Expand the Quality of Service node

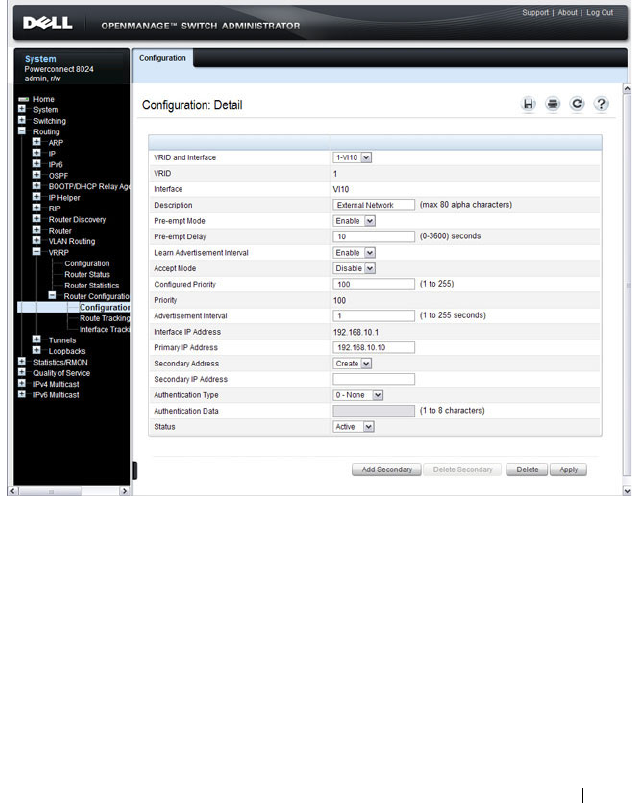click(22, 372)
